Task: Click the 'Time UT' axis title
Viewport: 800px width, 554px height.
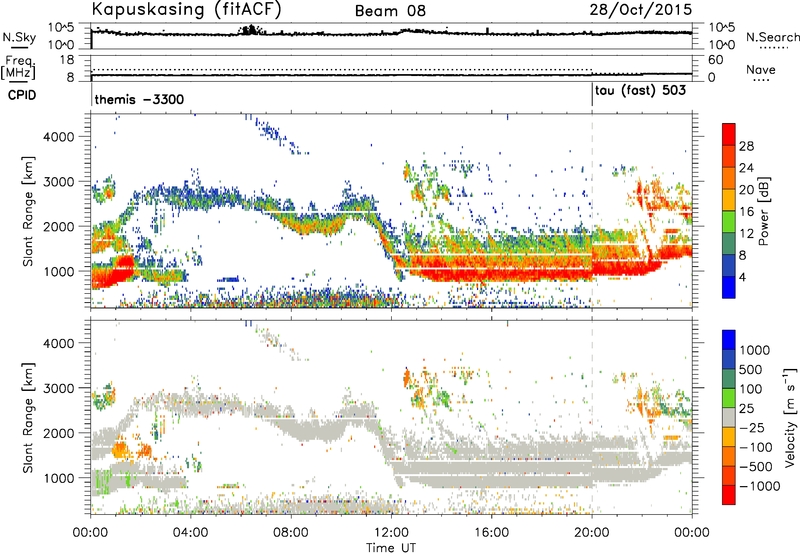Action: (x=391, y=548)
